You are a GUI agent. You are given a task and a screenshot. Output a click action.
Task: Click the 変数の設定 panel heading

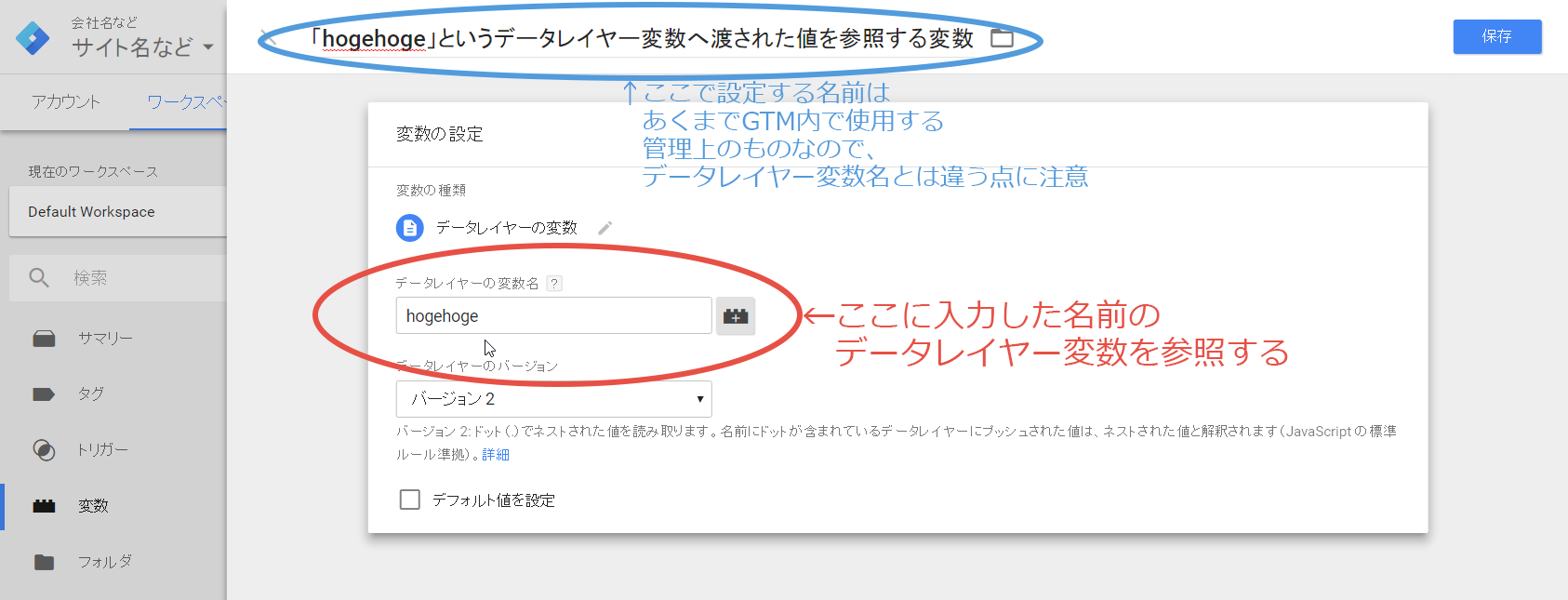click(x=440, y=134)
